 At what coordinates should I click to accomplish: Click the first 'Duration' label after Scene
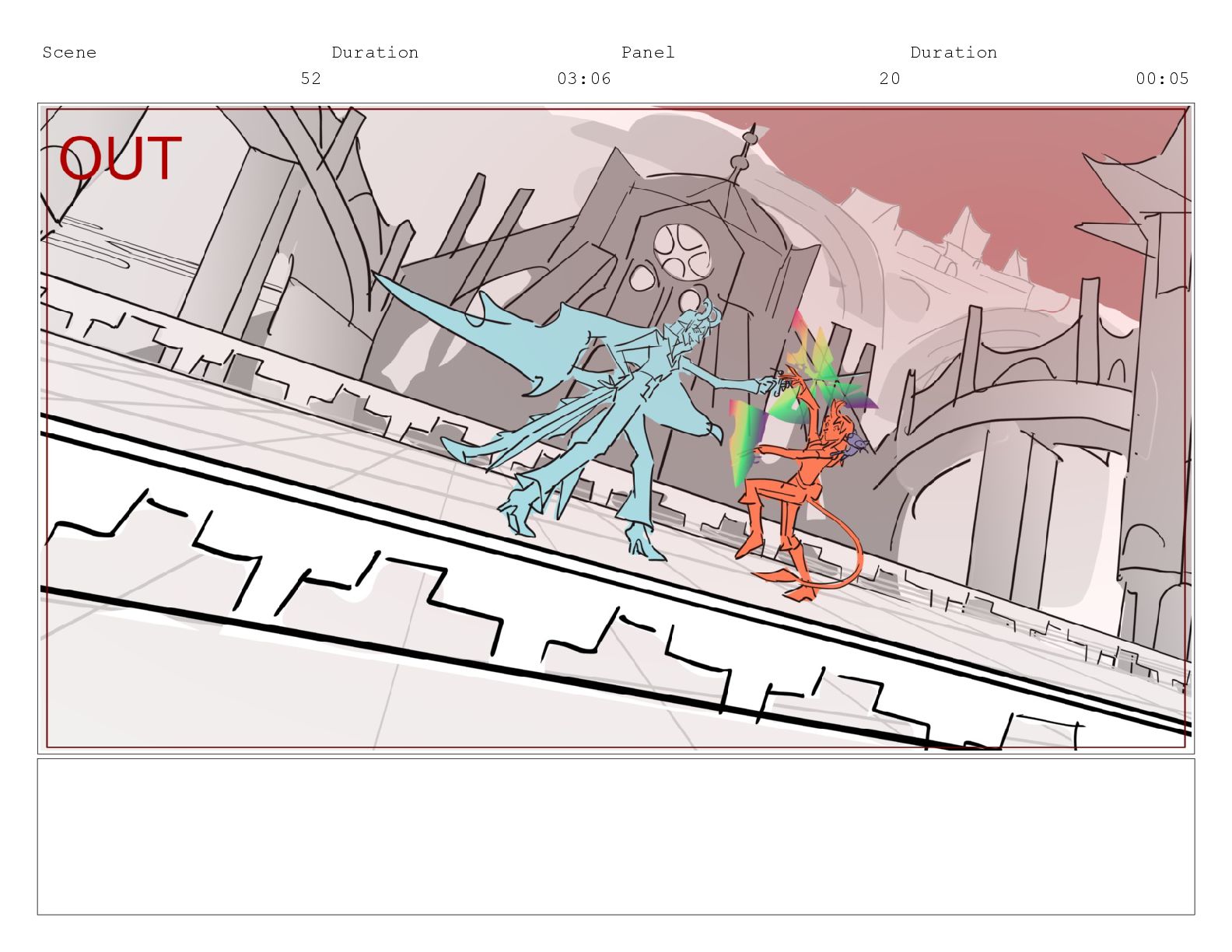(x=375, y=52)
